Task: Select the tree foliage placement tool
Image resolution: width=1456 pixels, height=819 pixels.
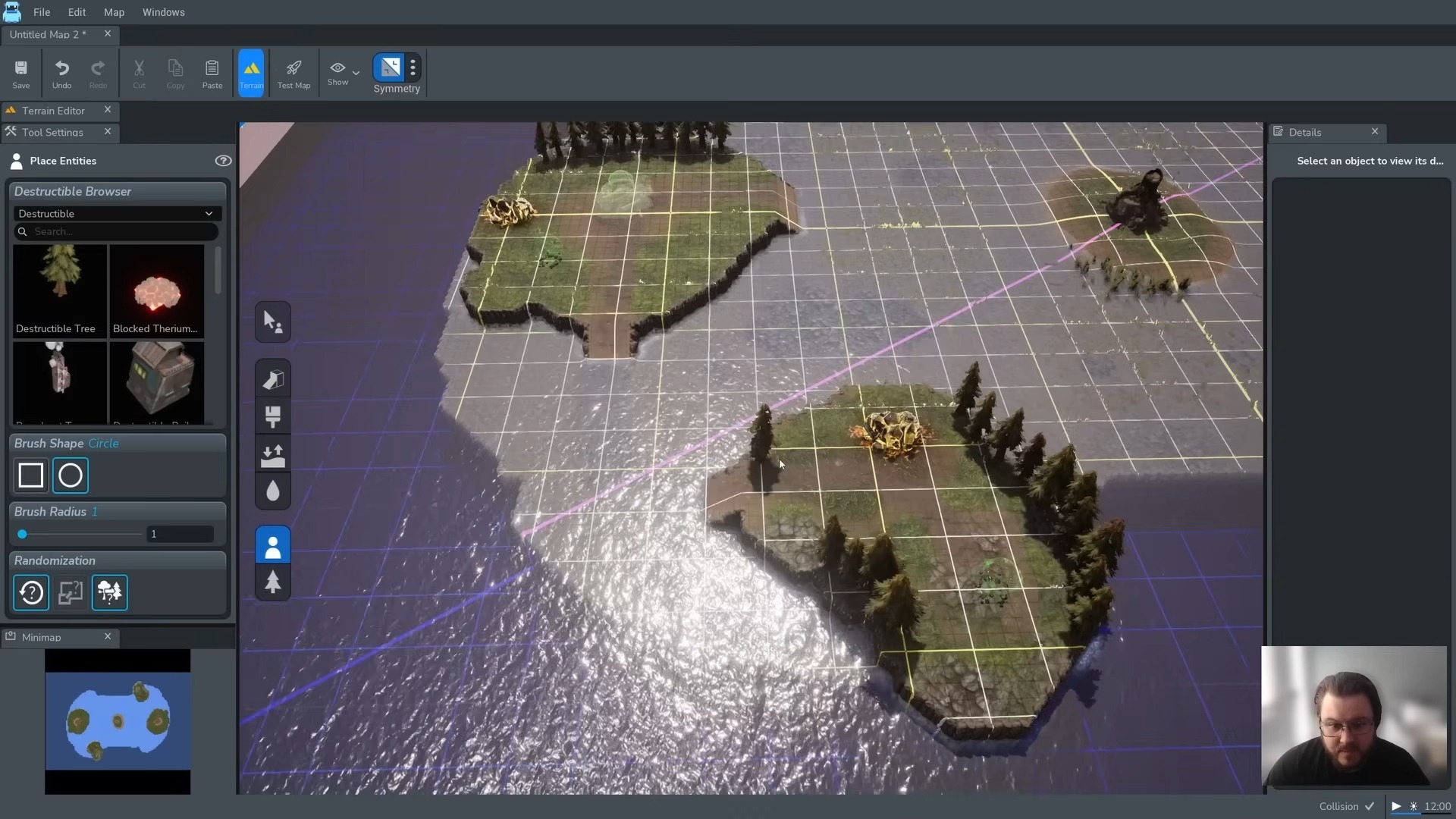Action: coord(273,582)
